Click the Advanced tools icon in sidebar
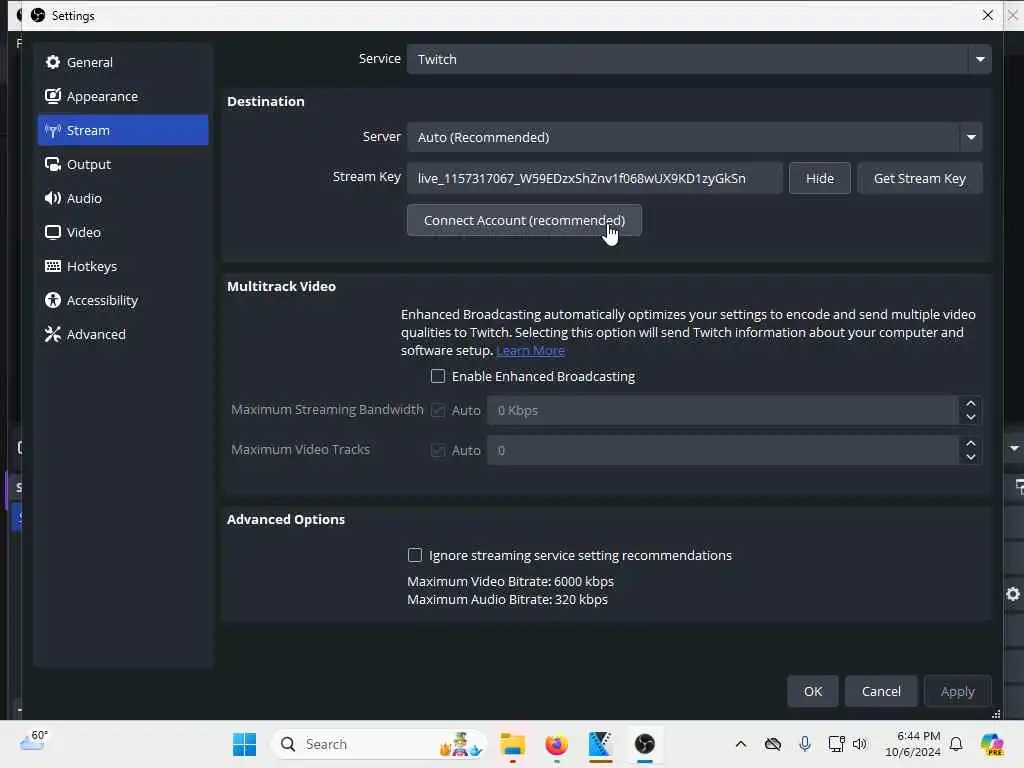 [x=53, y=334]
